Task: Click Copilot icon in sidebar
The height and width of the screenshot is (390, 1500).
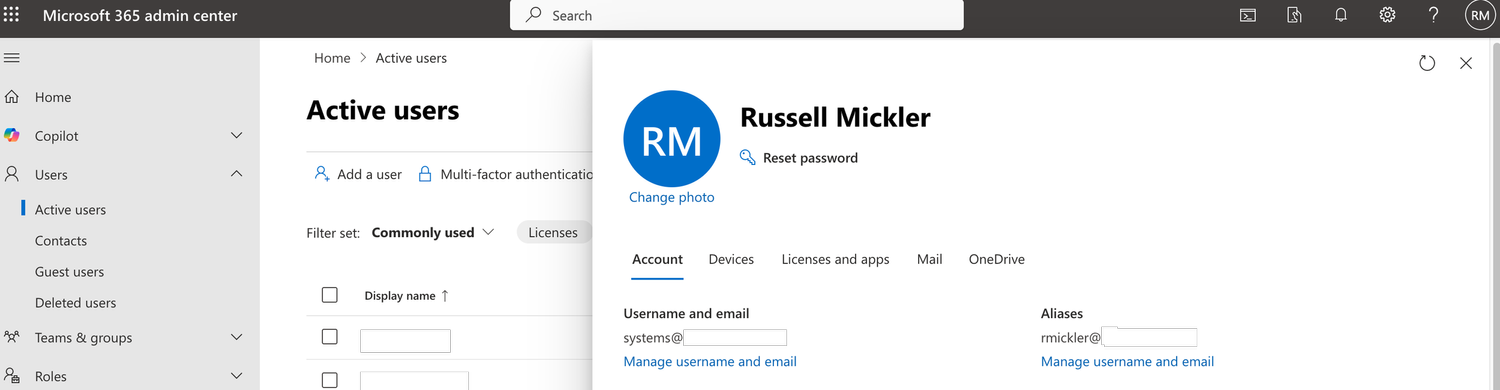Action: 12,135
